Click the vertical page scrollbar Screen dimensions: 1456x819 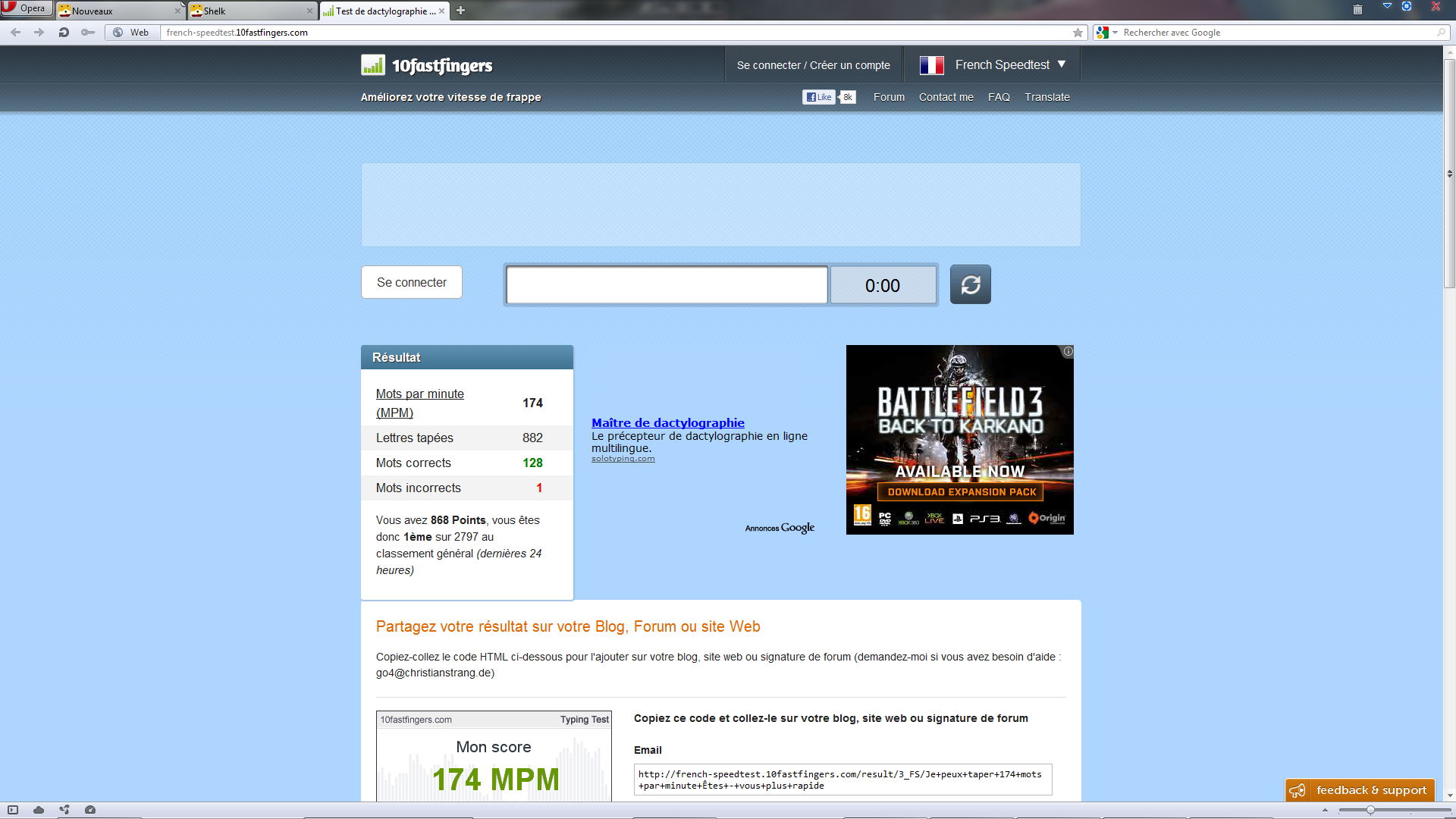pyautogui.click(x=1449, y=174)
